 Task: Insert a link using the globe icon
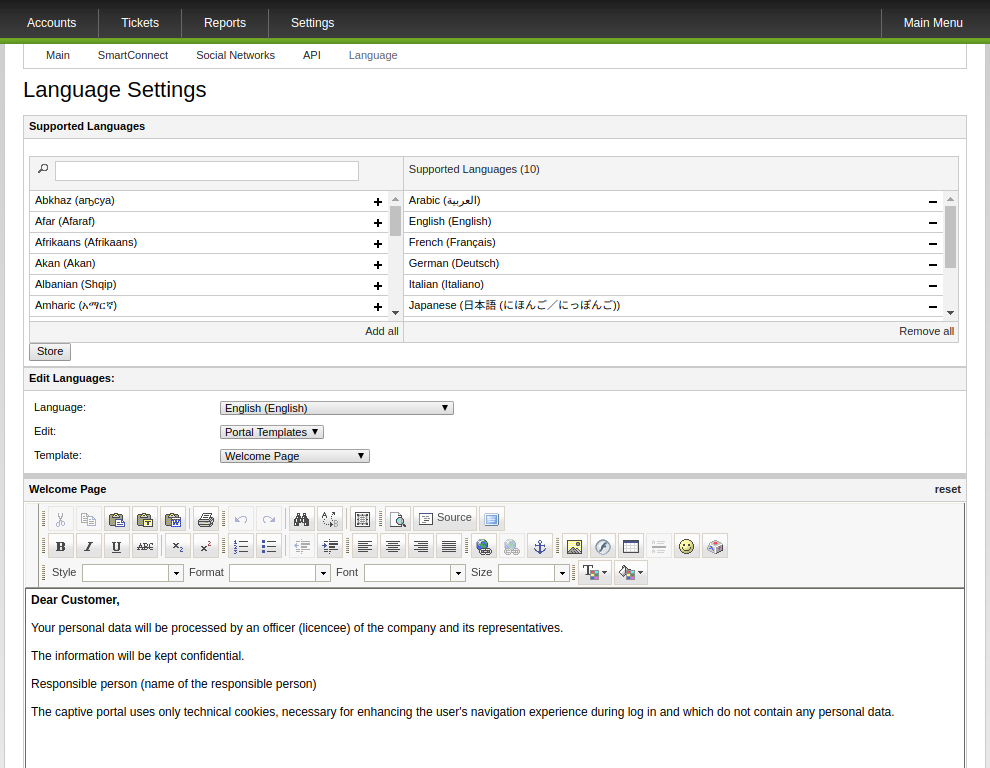click(484, 547)
